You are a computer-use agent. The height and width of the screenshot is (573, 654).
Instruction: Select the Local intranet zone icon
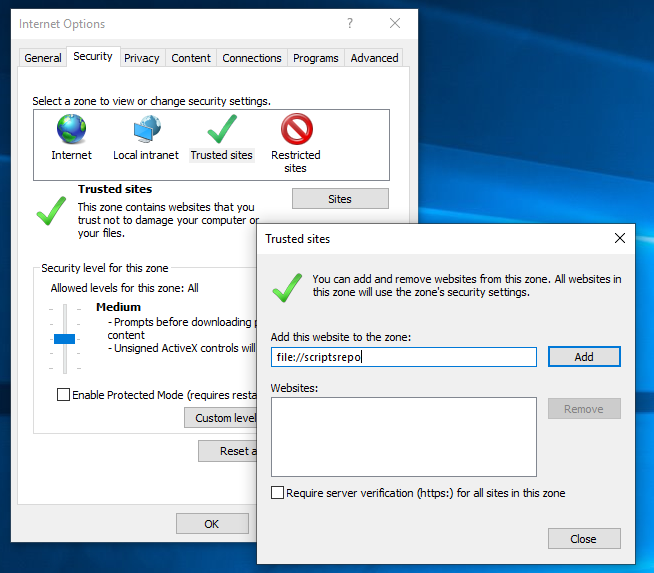click(147, 129)
